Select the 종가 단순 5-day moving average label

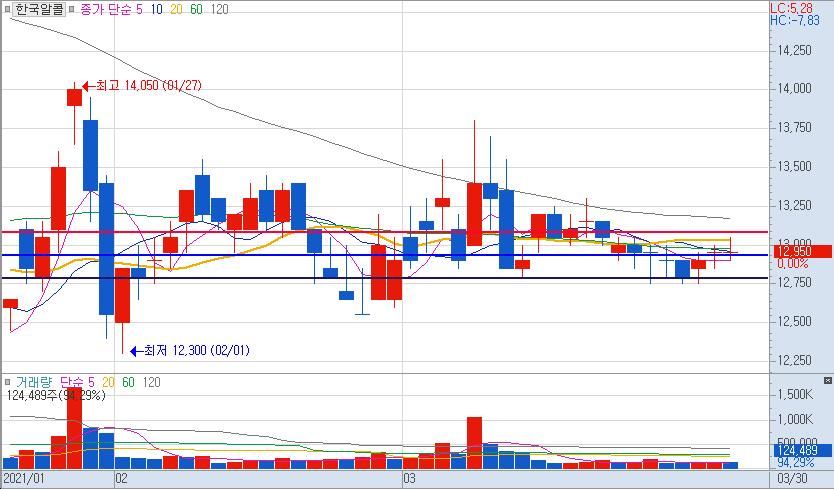111,9
